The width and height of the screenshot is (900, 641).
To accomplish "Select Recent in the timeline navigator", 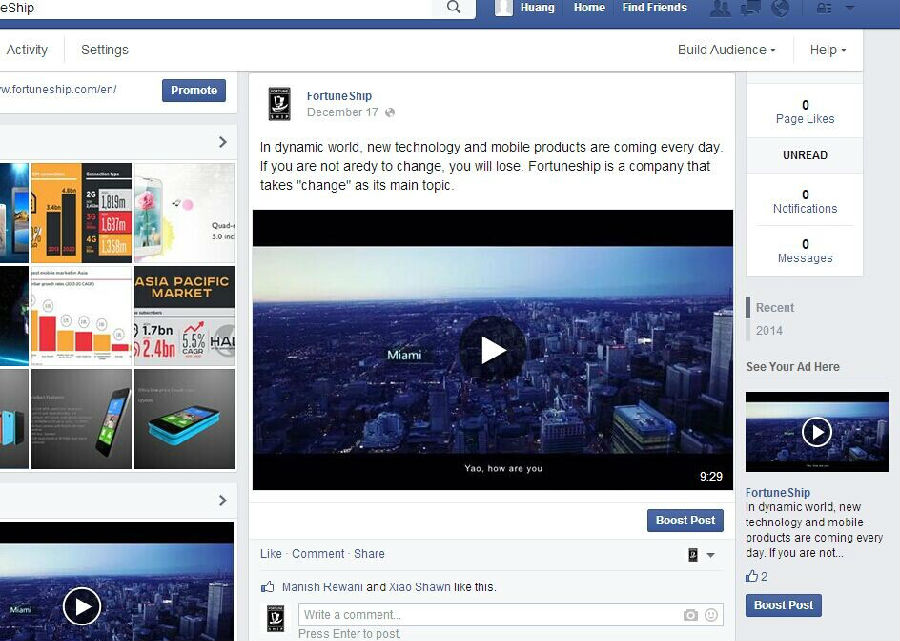I will click(775, 308).
